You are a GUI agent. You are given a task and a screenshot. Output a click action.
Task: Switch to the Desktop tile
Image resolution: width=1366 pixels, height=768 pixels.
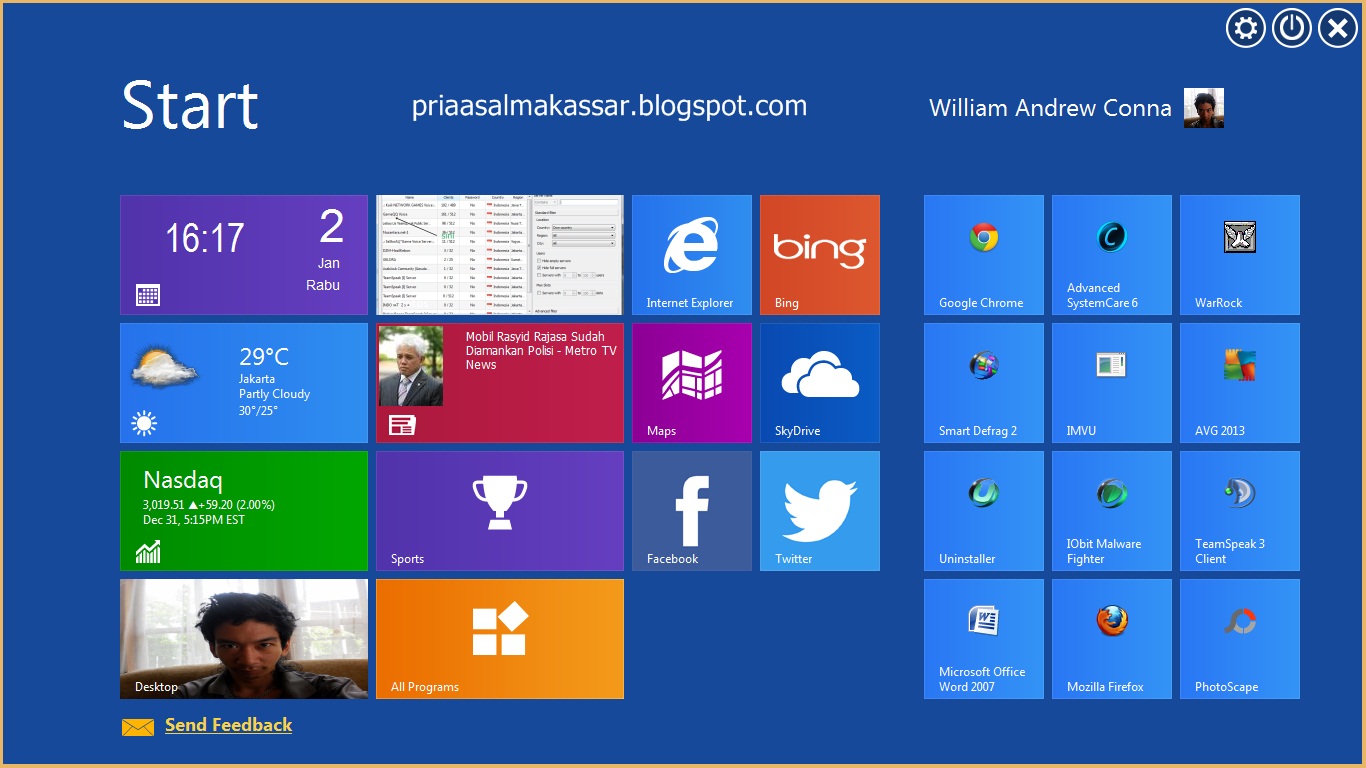[x=243, y=638]
